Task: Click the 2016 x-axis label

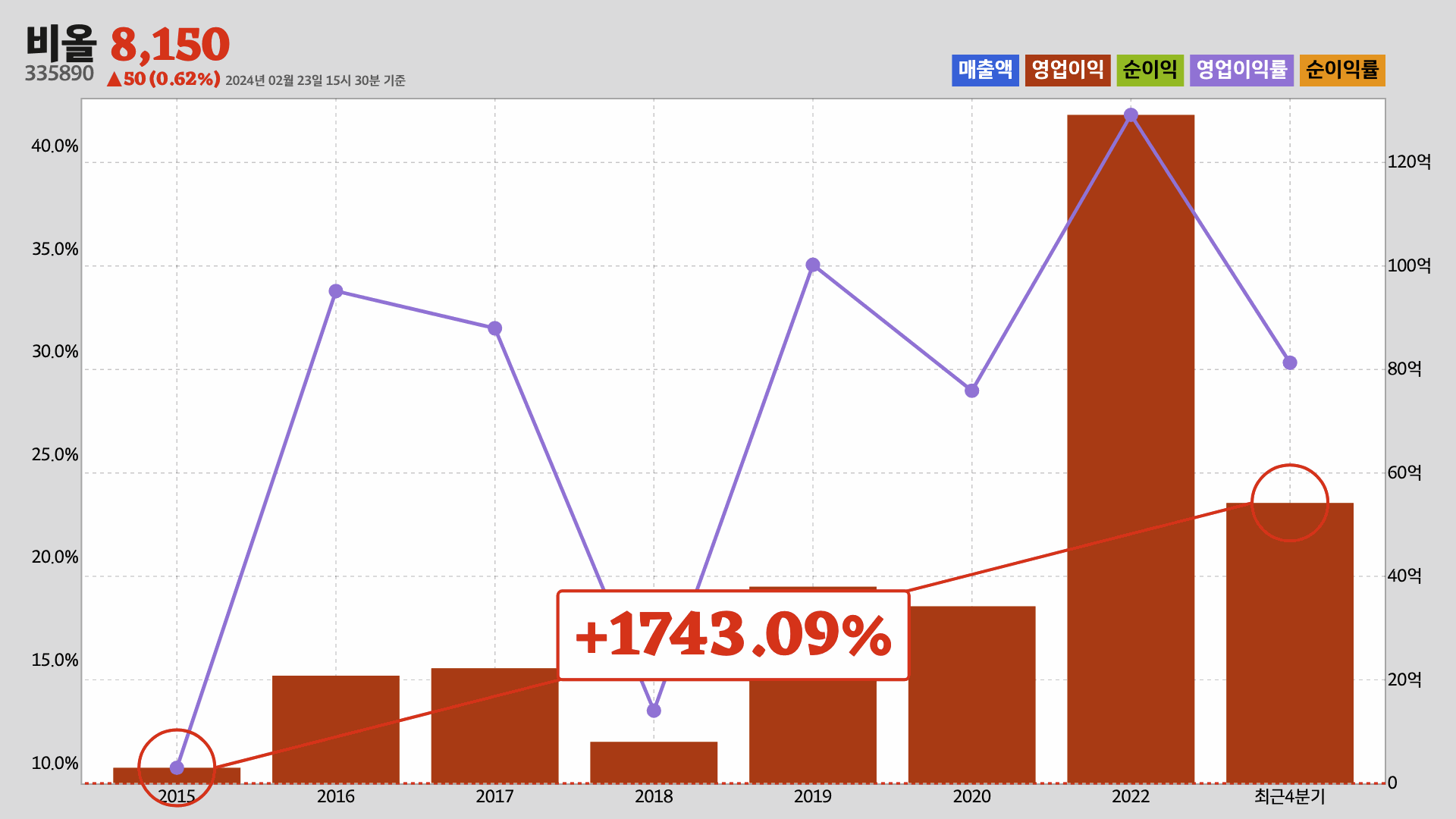Action: pyautogui.click(x=336, y=796)
